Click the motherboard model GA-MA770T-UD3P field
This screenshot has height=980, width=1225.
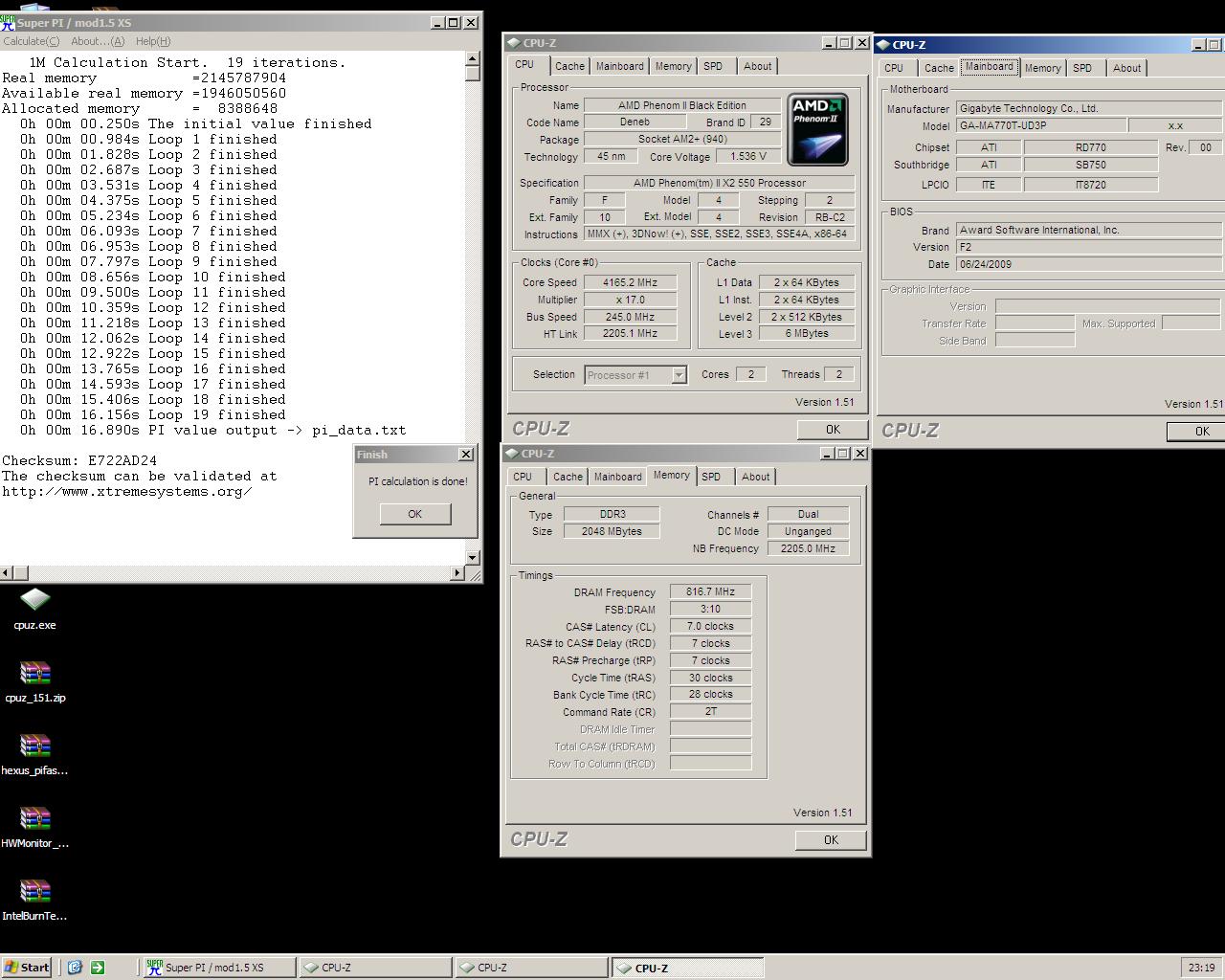point(1041,125)
